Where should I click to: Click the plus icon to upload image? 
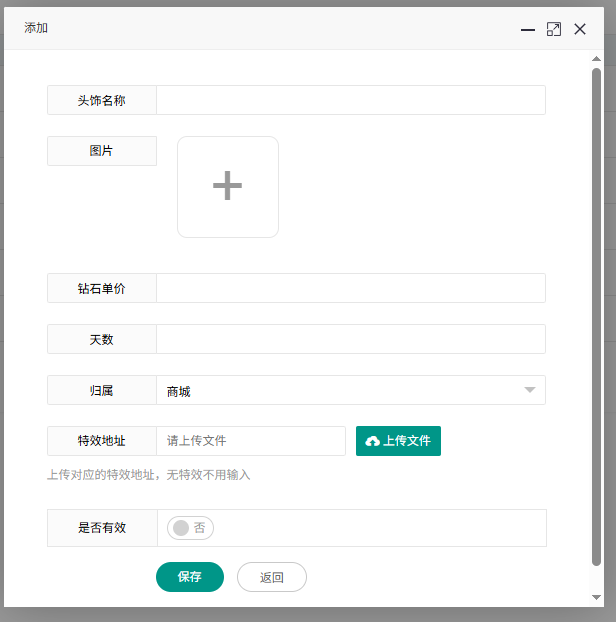click(227, 187)
